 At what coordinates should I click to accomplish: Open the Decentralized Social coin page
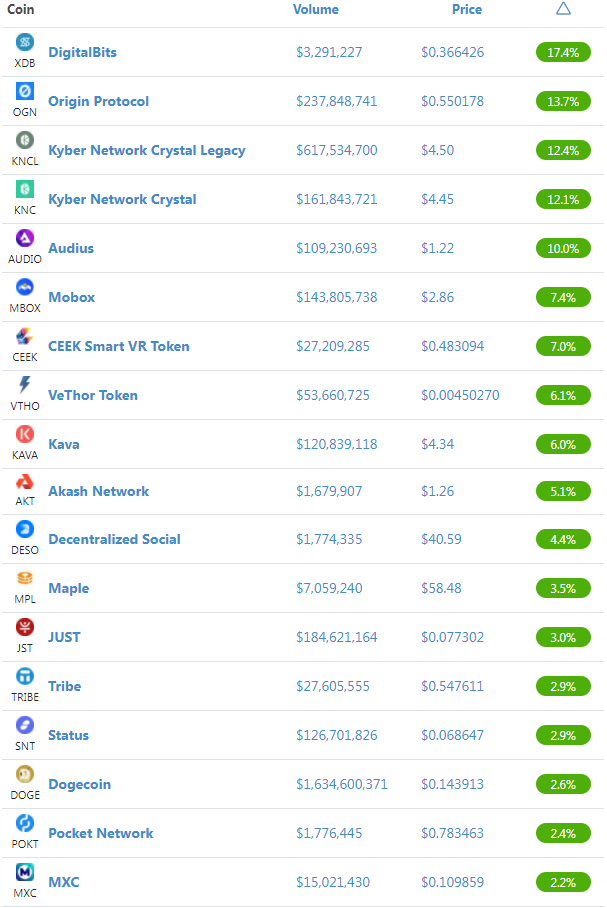[x=114, y=539]
